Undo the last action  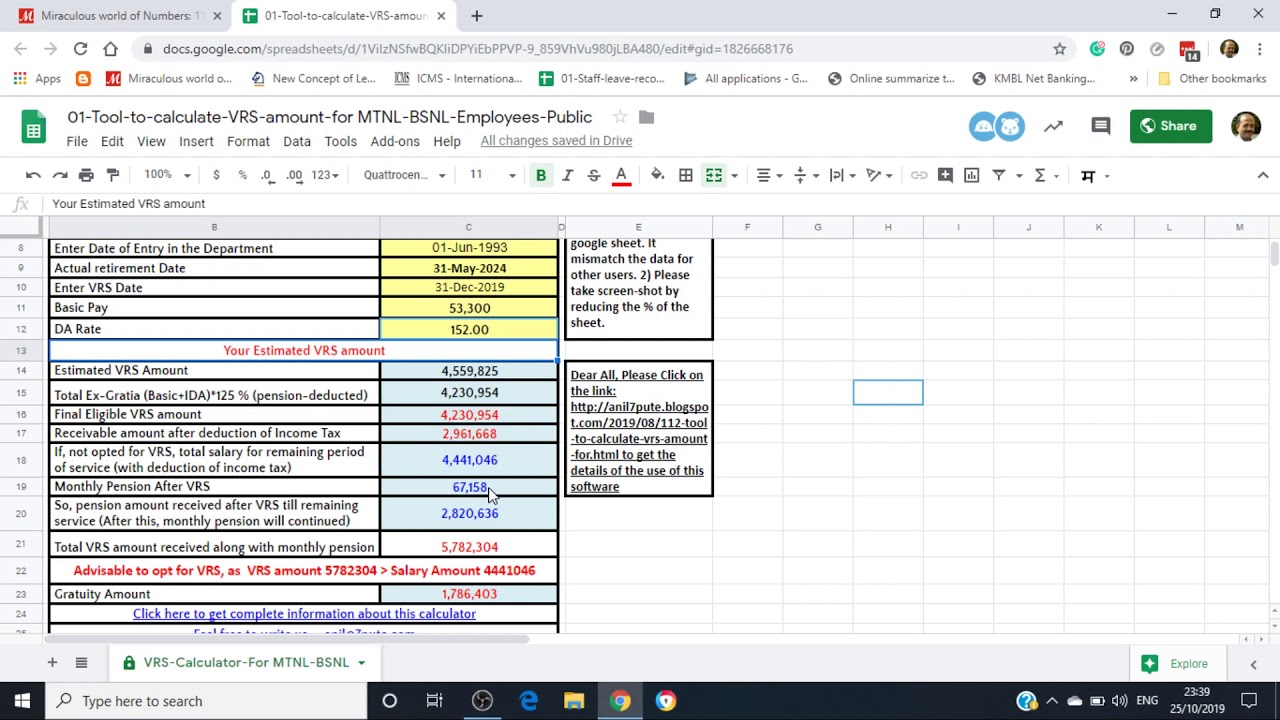pos(33,175)
